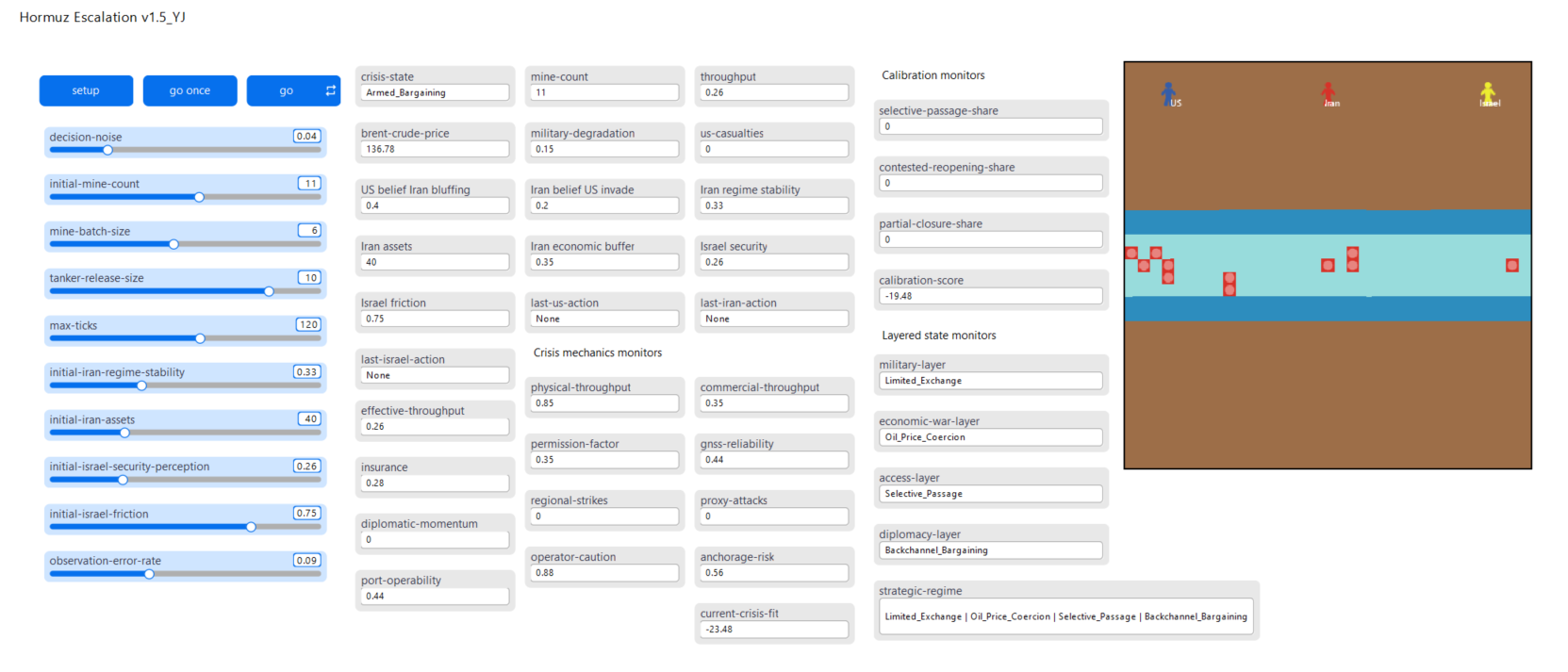The width and height of the screenshot is (1568, 672).
Task: Click the yellow Israel agent figure
Action: click(x=1487, y=91)
